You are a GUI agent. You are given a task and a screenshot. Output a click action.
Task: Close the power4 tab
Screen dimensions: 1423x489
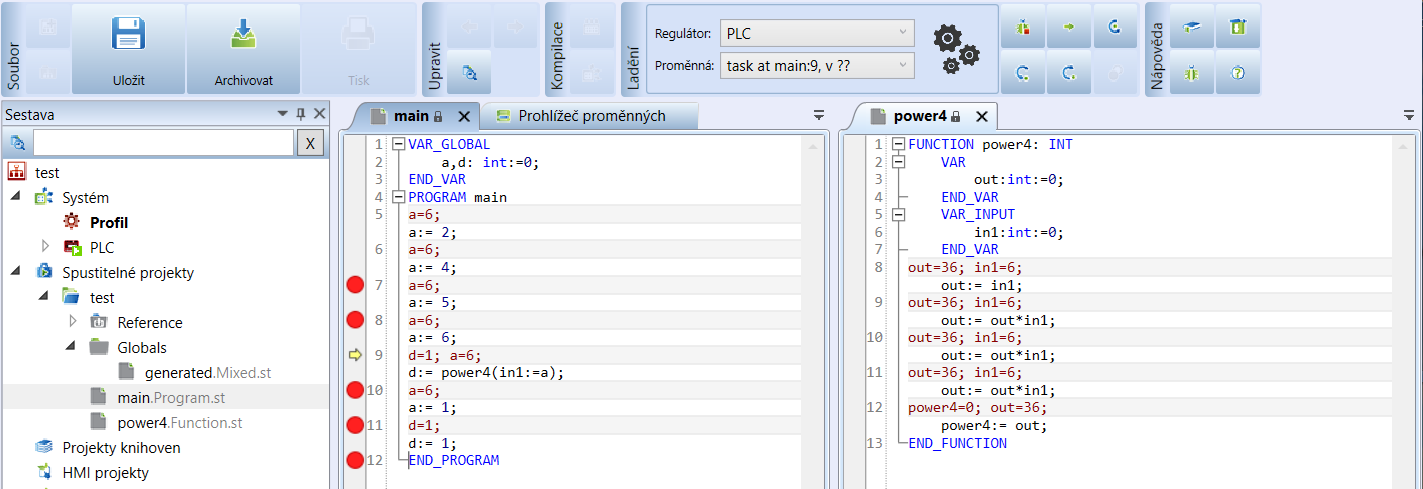(x=982, y=116)
